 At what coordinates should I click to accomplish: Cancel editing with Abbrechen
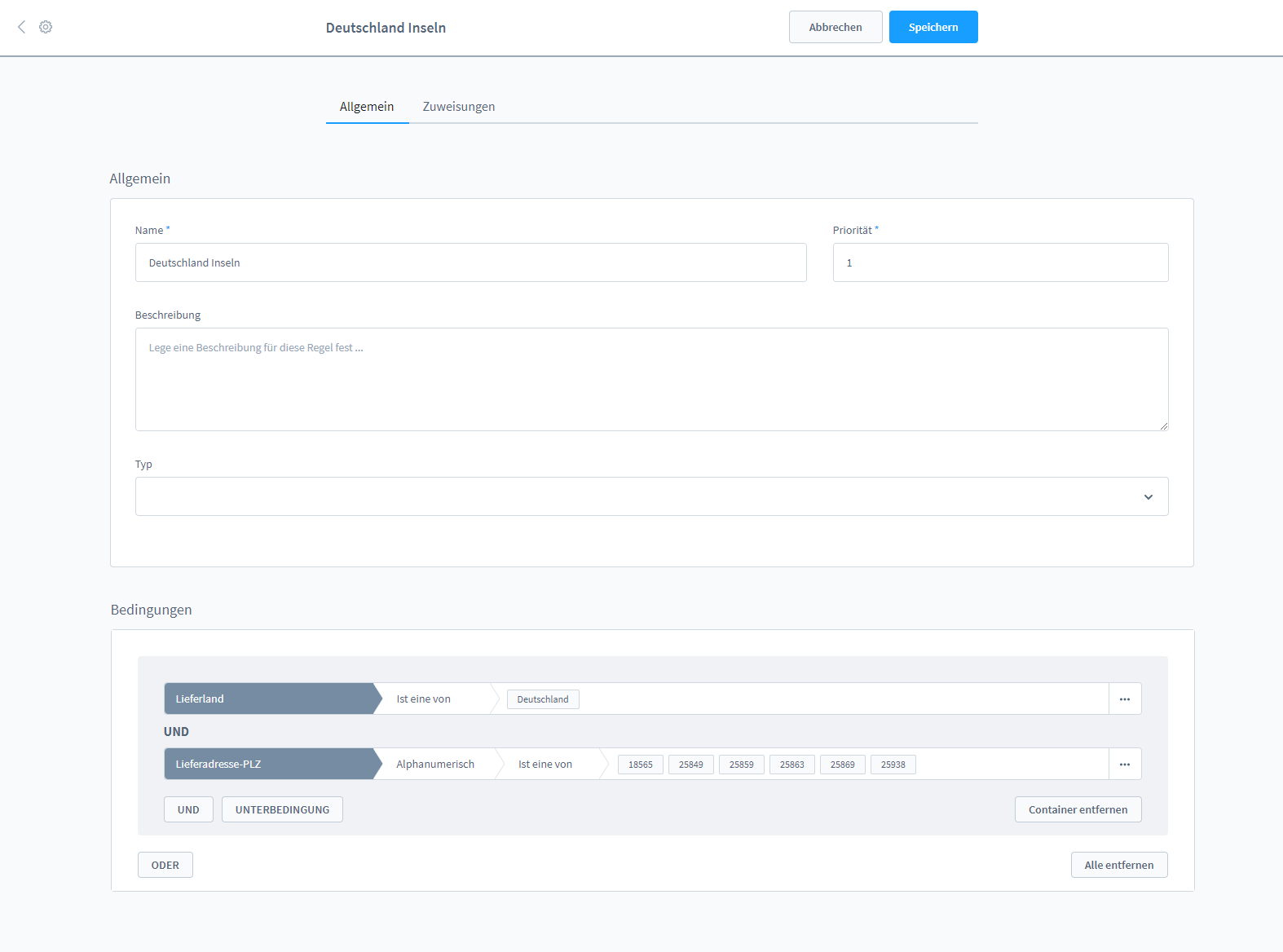tap(835, 27)
